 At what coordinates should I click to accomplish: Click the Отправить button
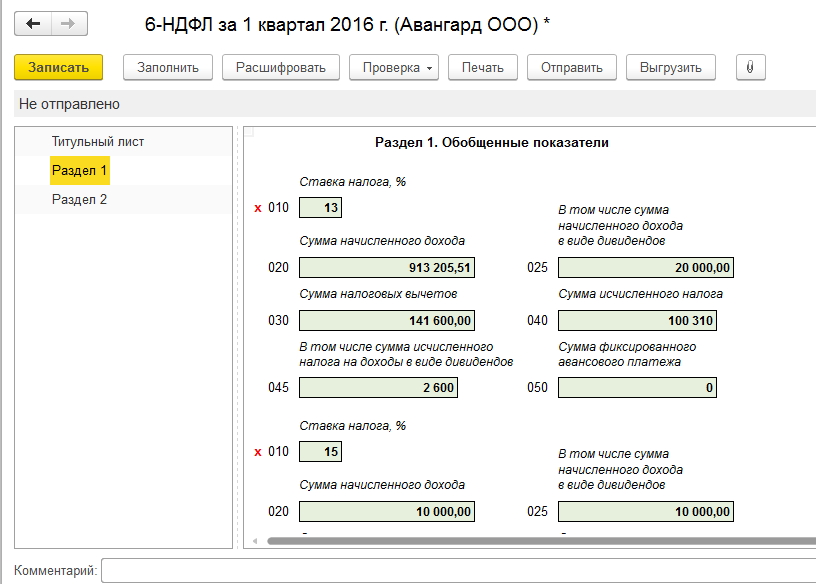pos(571,67)
